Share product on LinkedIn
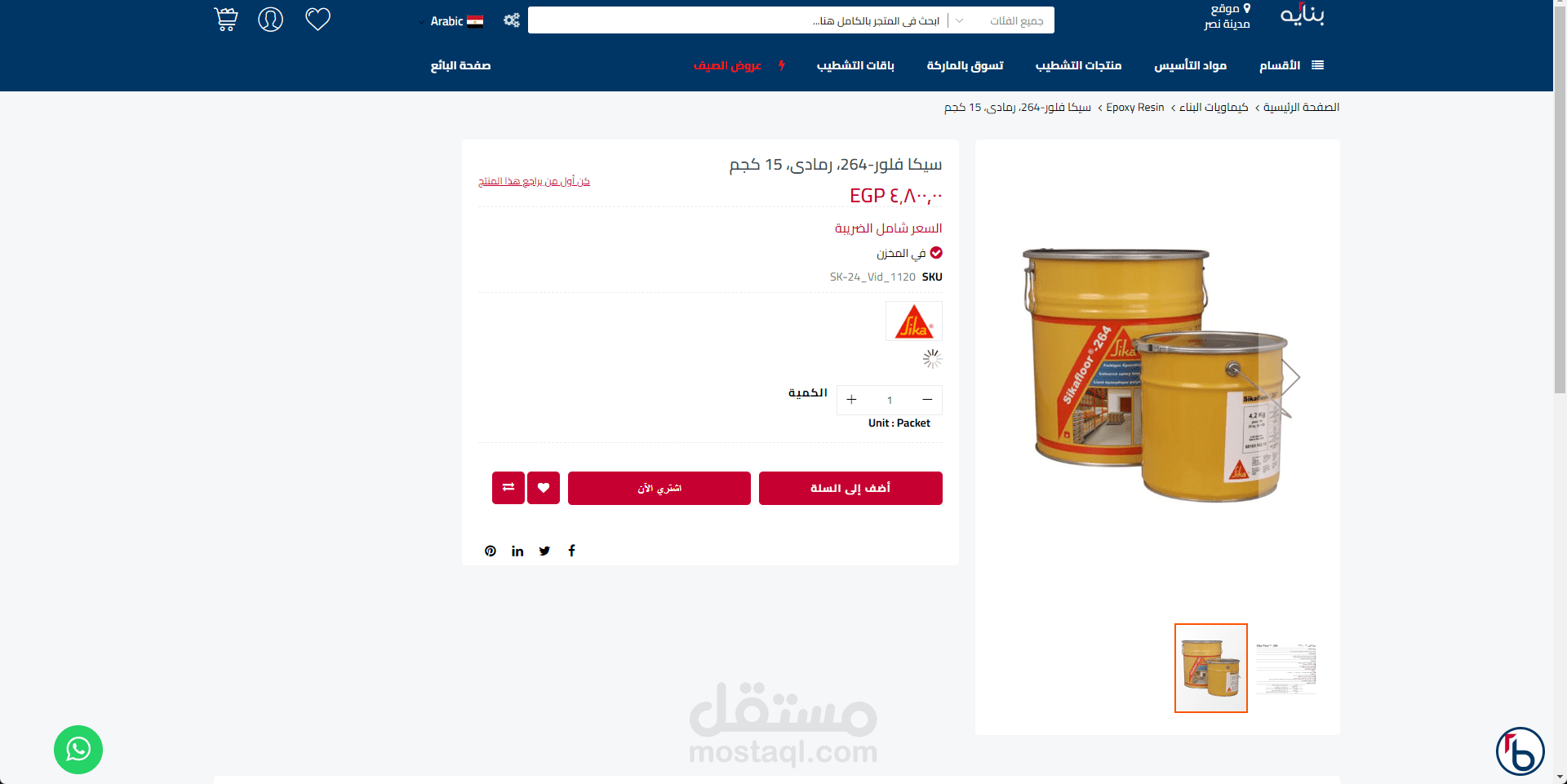The height and width of the screenshot is (784, 1567). [x=517, y=551]
